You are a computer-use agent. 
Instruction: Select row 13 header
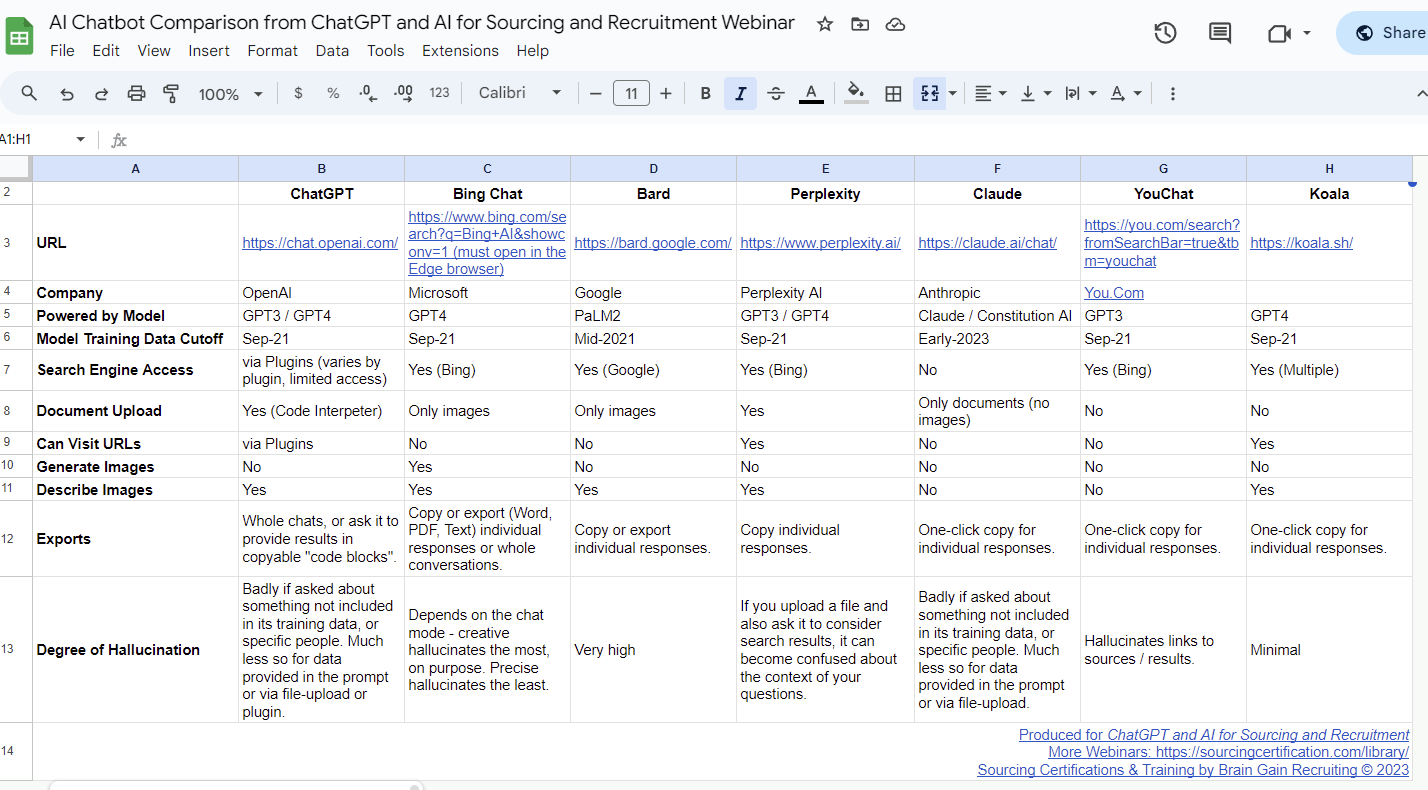coord(16,650)
